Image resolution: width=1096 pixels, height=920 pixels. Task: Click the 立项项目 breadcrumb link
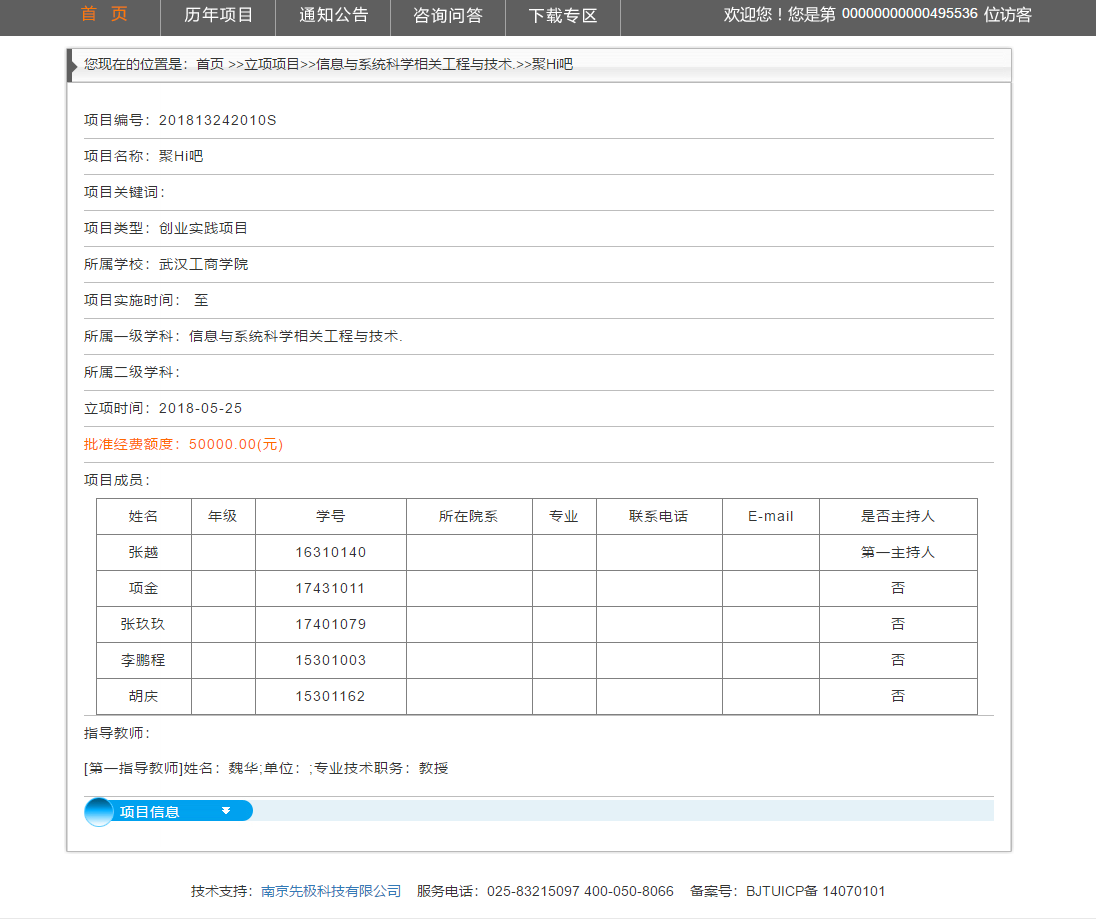pos(272,64)
